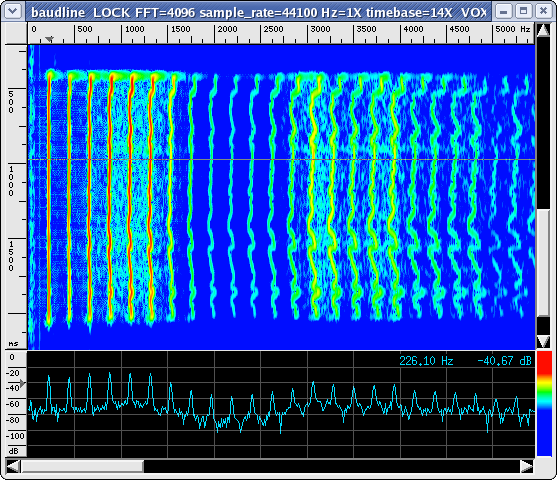The width and height of the screenshot is (557, 480).
Task: Click the 226.10 Hz frequency readout
Action: tap(426, 361)
